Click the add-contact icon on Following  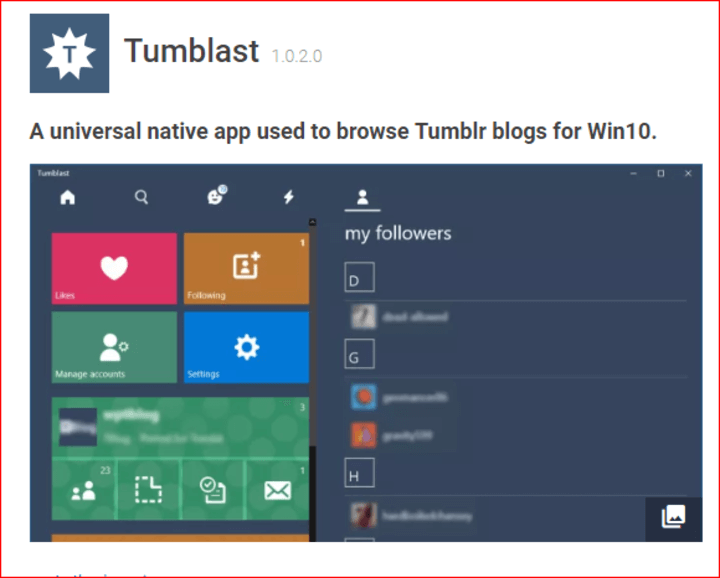(x=247, y=265)
